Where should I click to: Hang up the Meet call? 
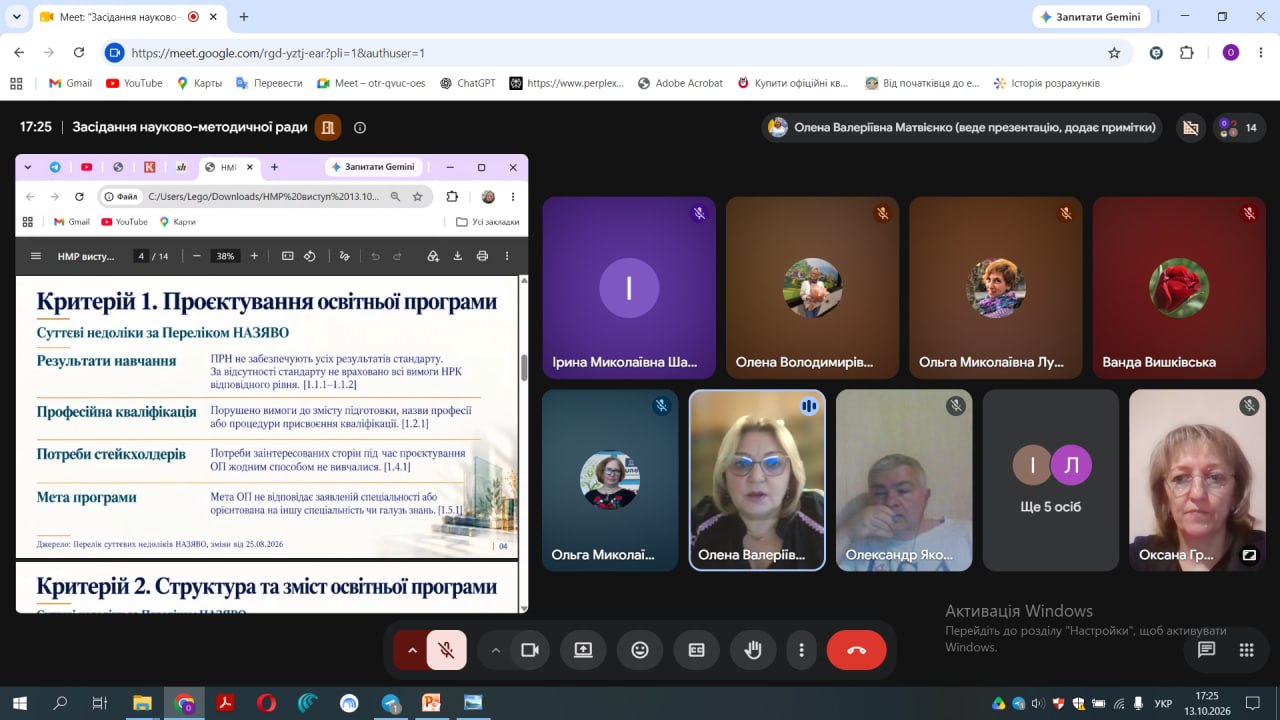[856, 650]
